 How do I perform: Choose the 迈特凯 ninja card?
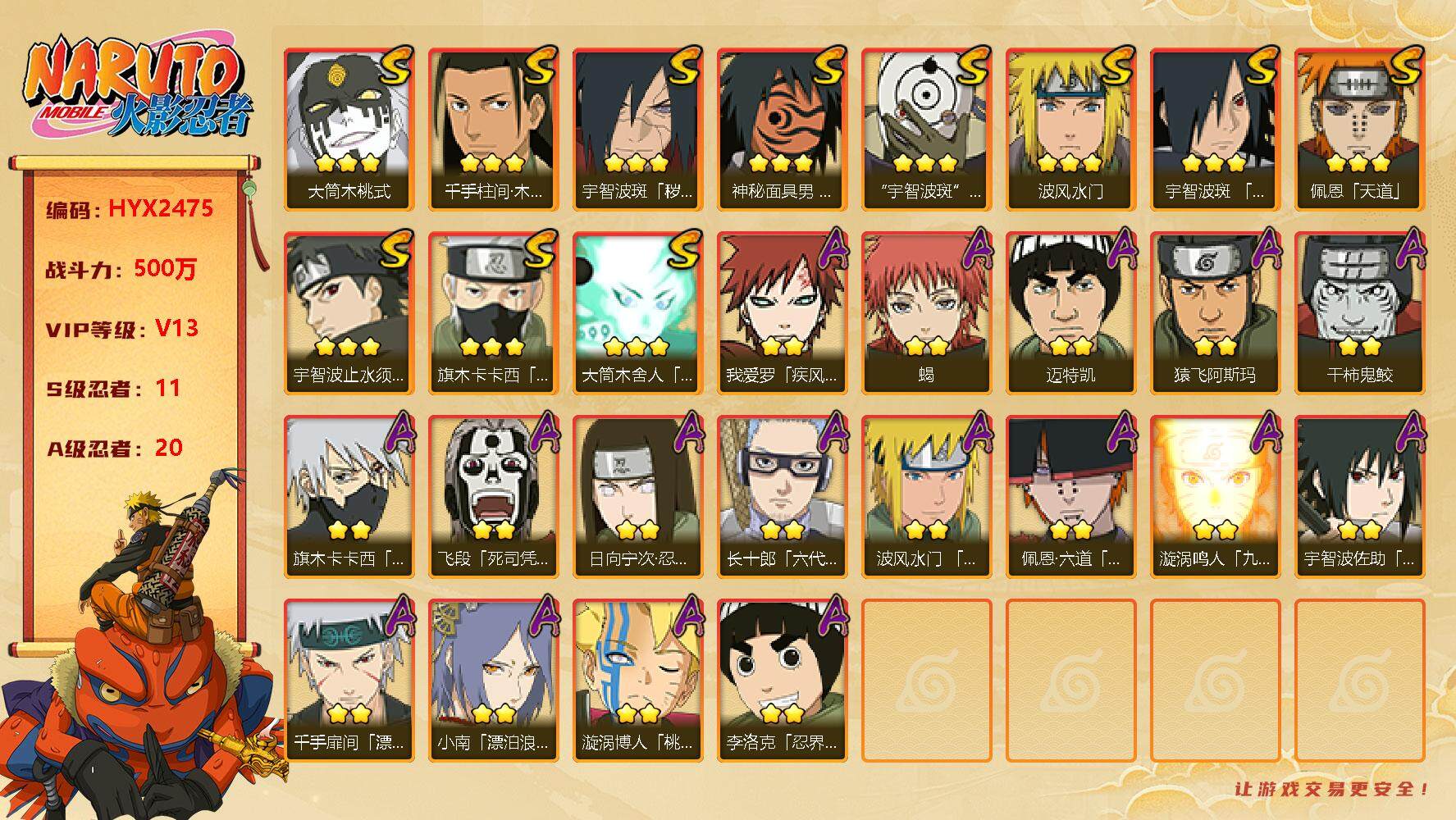click(1070, 313)
